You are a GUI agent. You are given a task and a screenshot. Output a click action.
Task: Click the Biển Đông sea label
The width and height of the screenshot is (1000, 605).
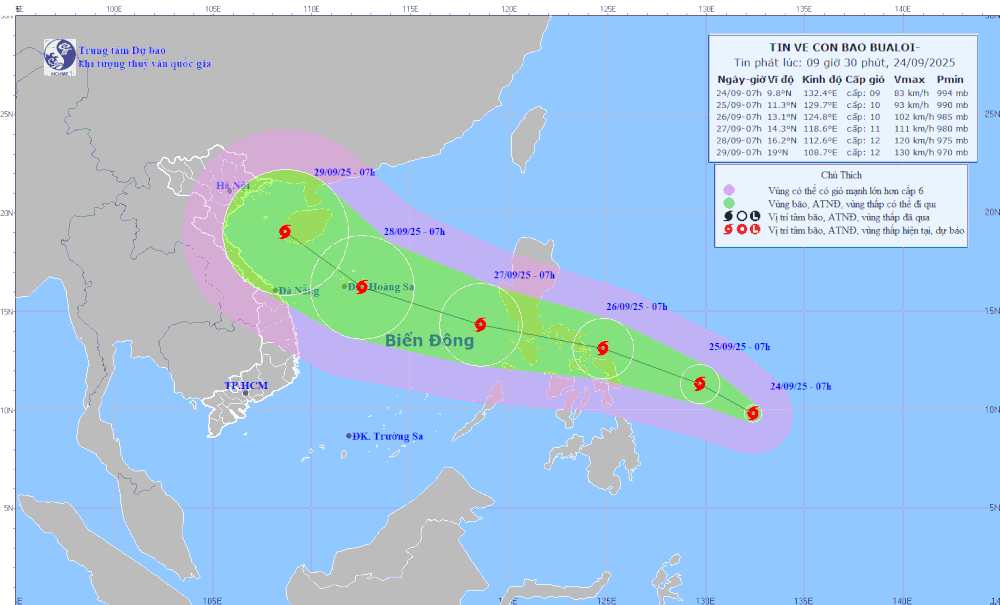pyautogui.click(x=430, y=340)
